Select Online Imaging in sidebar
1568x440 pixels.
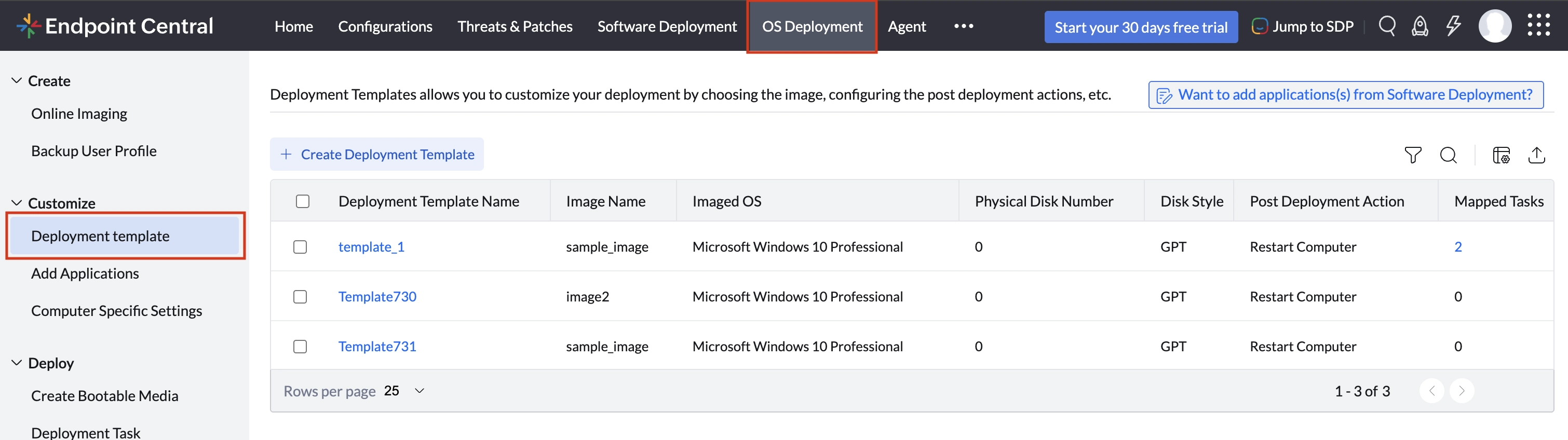(79, 114)
